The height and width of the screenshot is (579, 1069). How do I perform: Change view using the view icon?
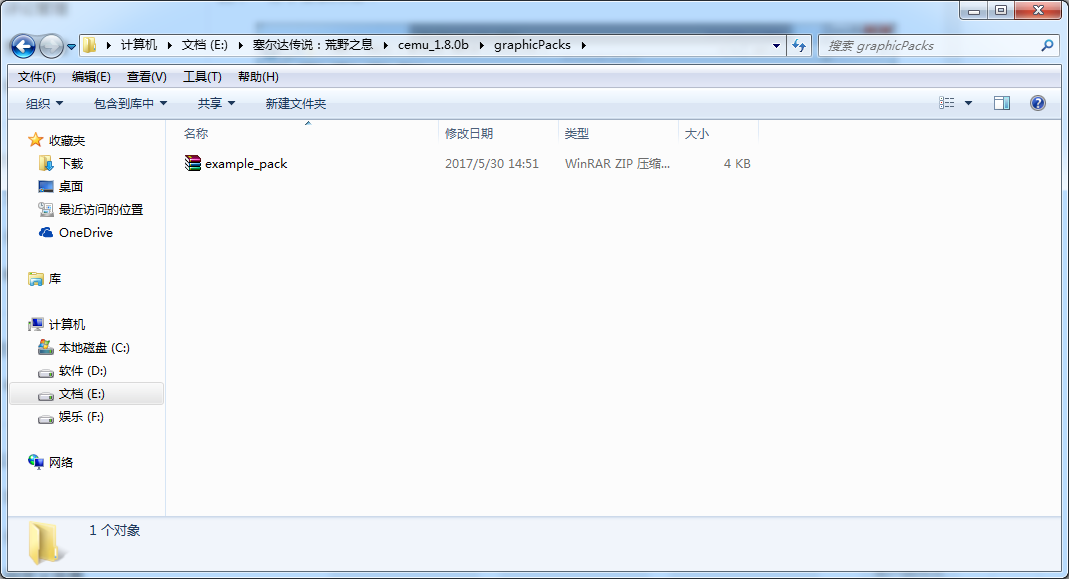[946, 103]
